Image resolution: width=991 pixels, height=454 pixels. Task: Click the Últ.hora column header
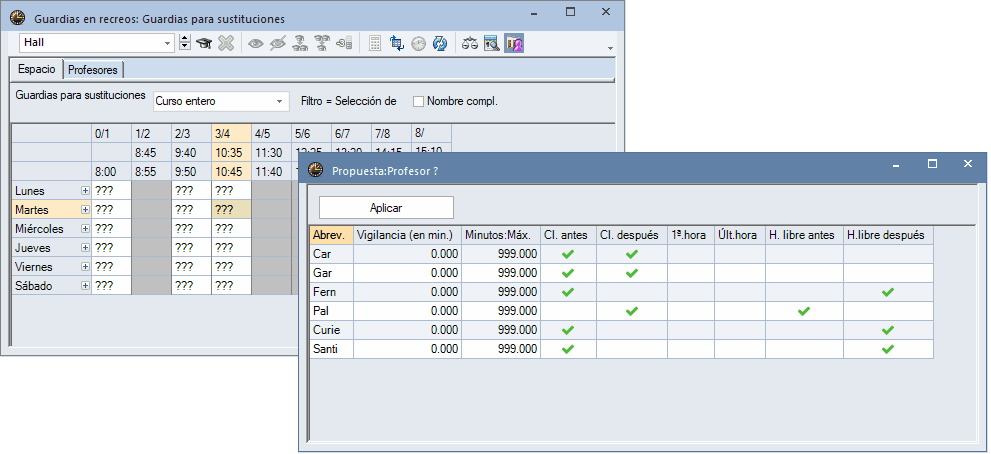coord(740,235)
